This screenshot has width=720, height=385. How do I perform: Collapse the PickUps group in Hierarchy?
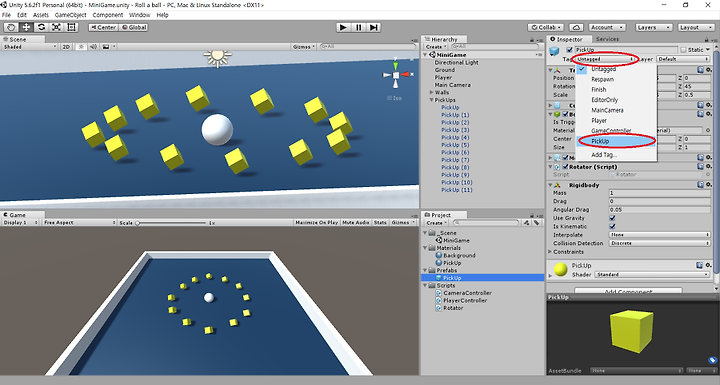(432, 100)
